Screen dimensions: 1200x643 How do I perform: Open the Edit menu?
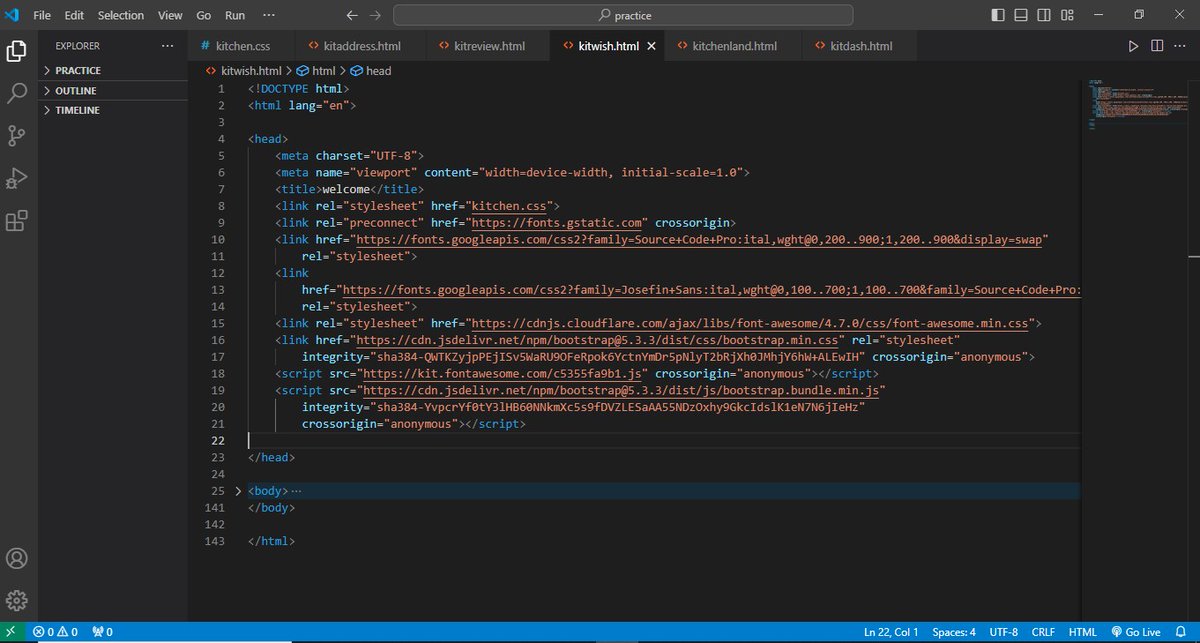[x=74, y=15]
